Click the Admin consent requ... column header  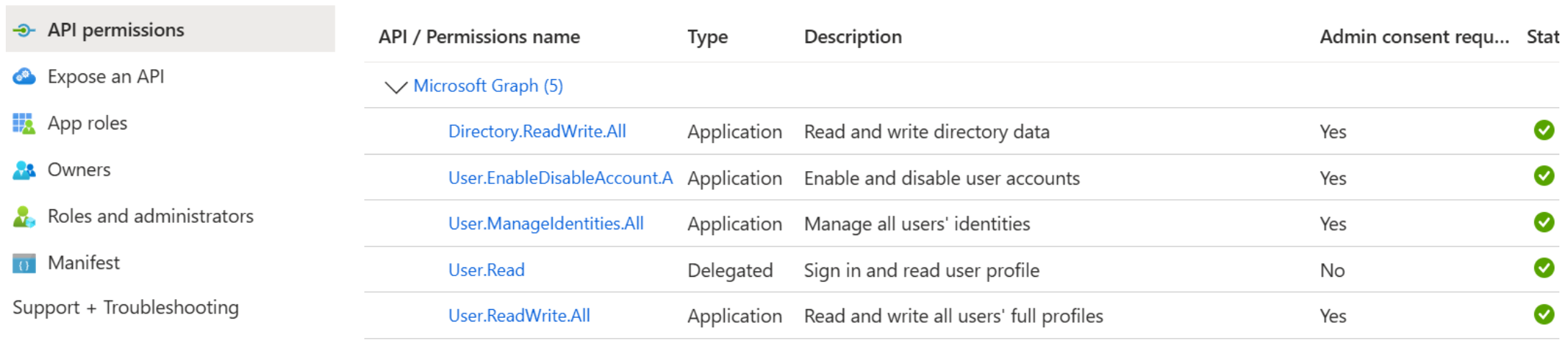1414,37
